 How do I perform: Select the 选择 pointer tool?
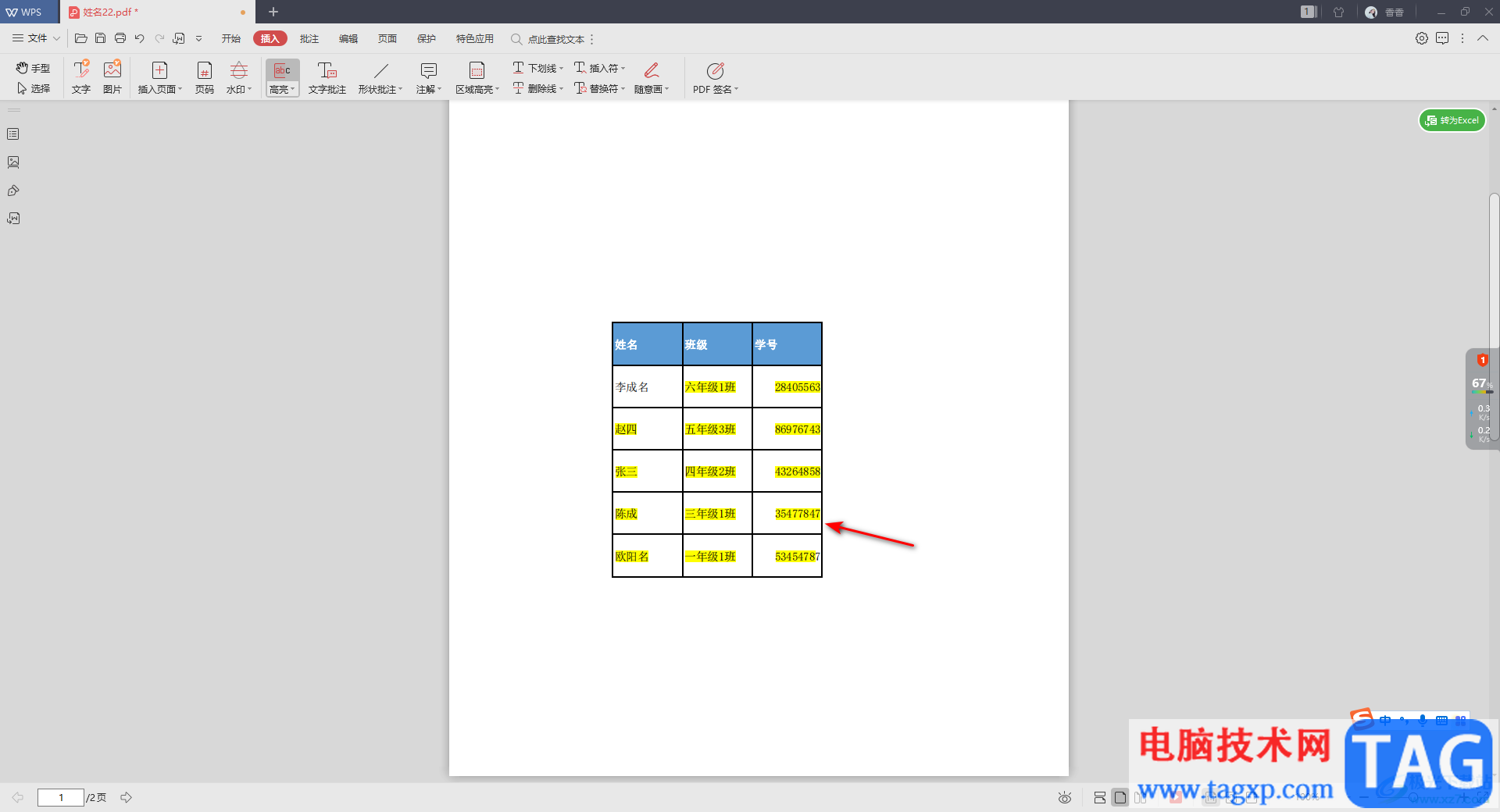33,88
